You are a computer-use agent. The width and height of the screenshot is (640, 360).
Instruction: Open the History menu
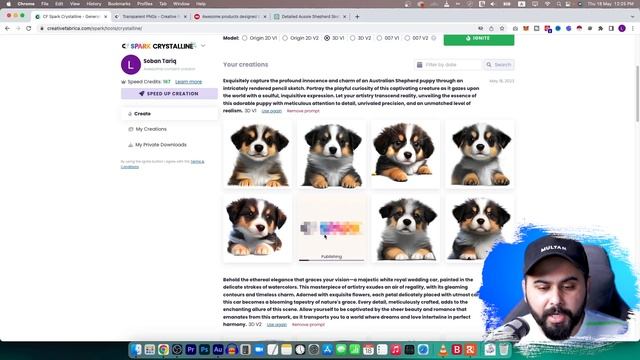93,4
